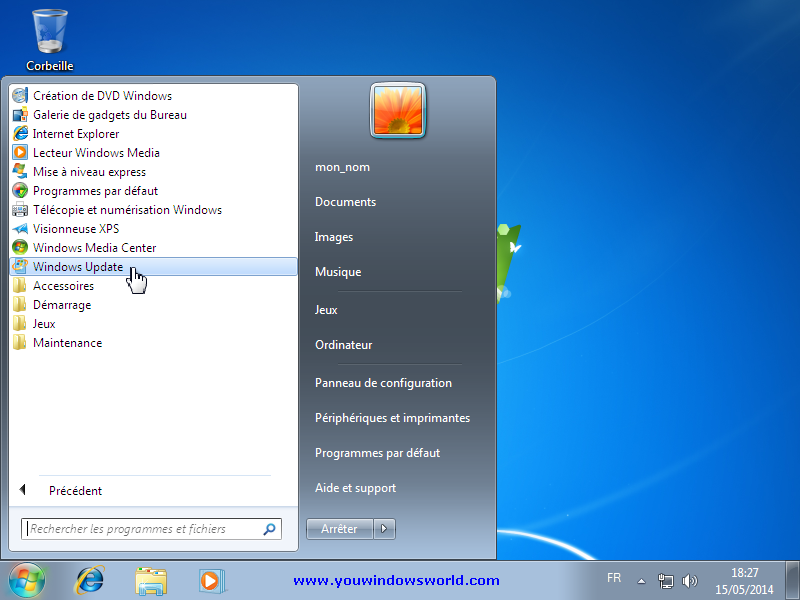
Task: Click the Lecteur Windows Media icon in list
Action: pos(20,152)
